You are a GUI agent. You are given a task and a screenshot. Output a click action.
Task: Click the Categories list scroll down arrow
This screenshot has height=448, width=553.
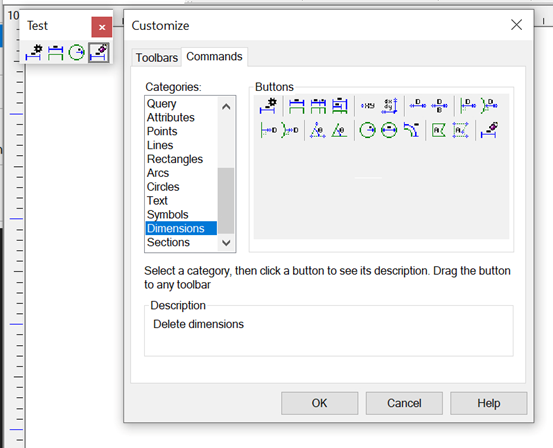226,243
